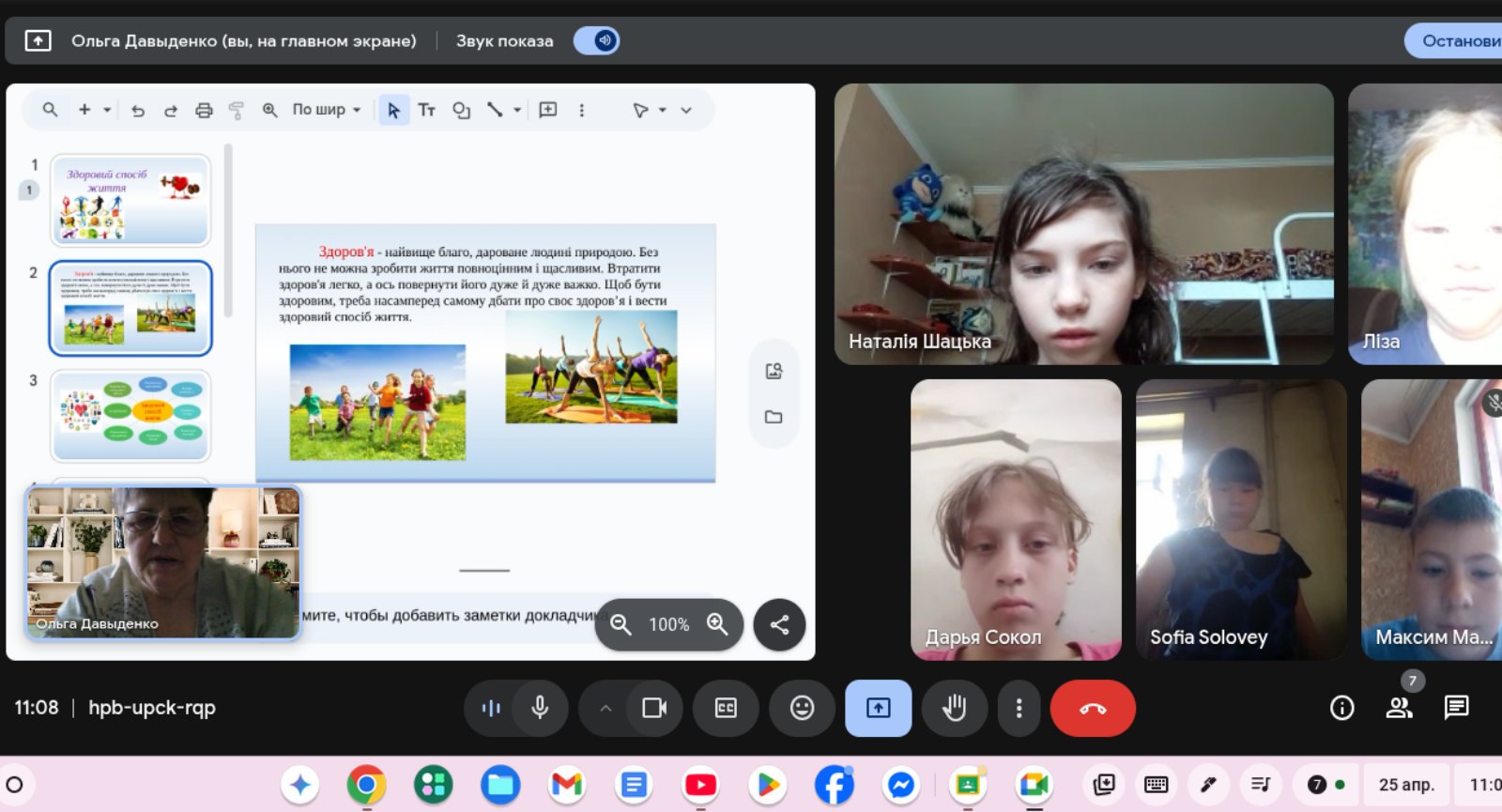Click the 'Остановить' stop presenting button
The height and width of the screenshot is (812, 1502).
point(1453,40)
